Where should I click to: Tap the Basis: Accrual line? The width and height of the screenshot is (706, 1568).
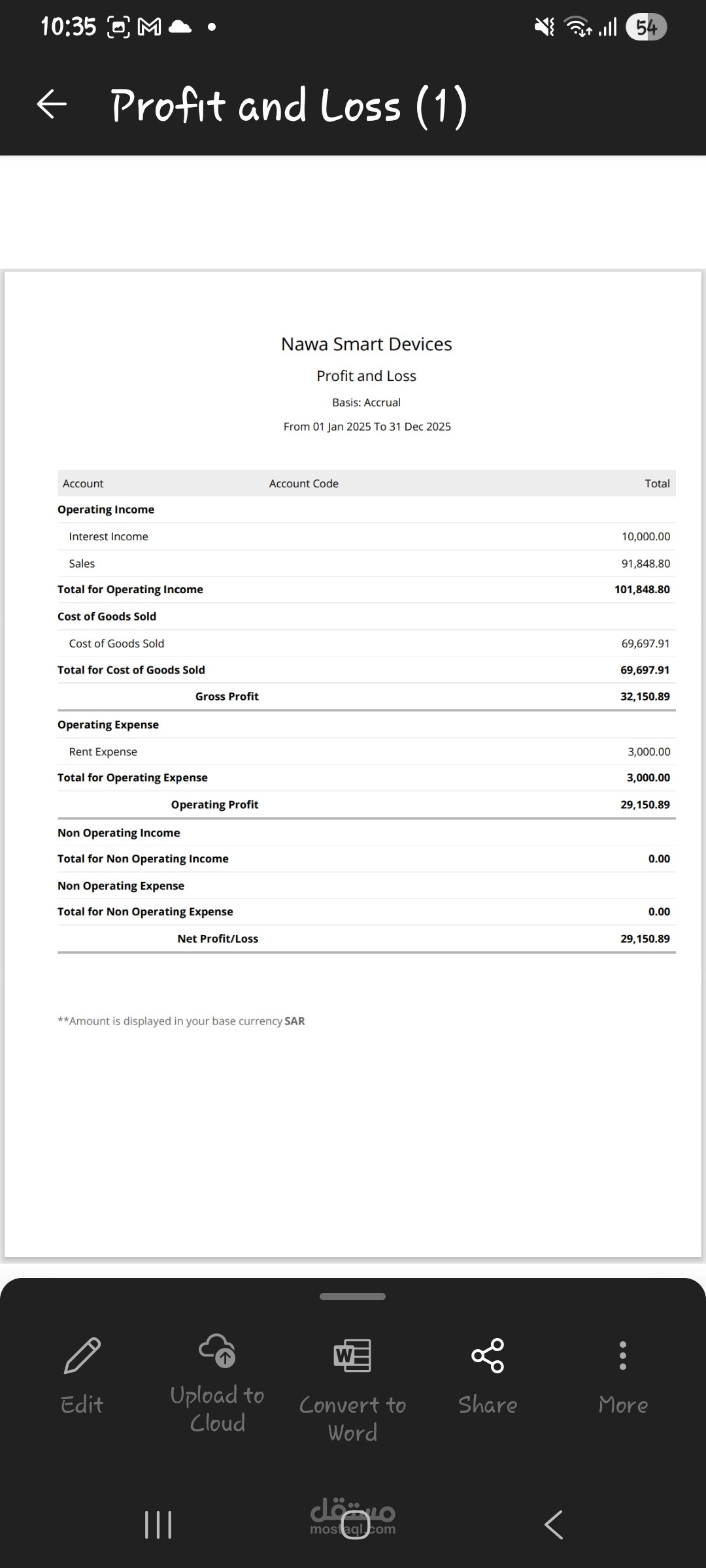[x=366, y=402]
